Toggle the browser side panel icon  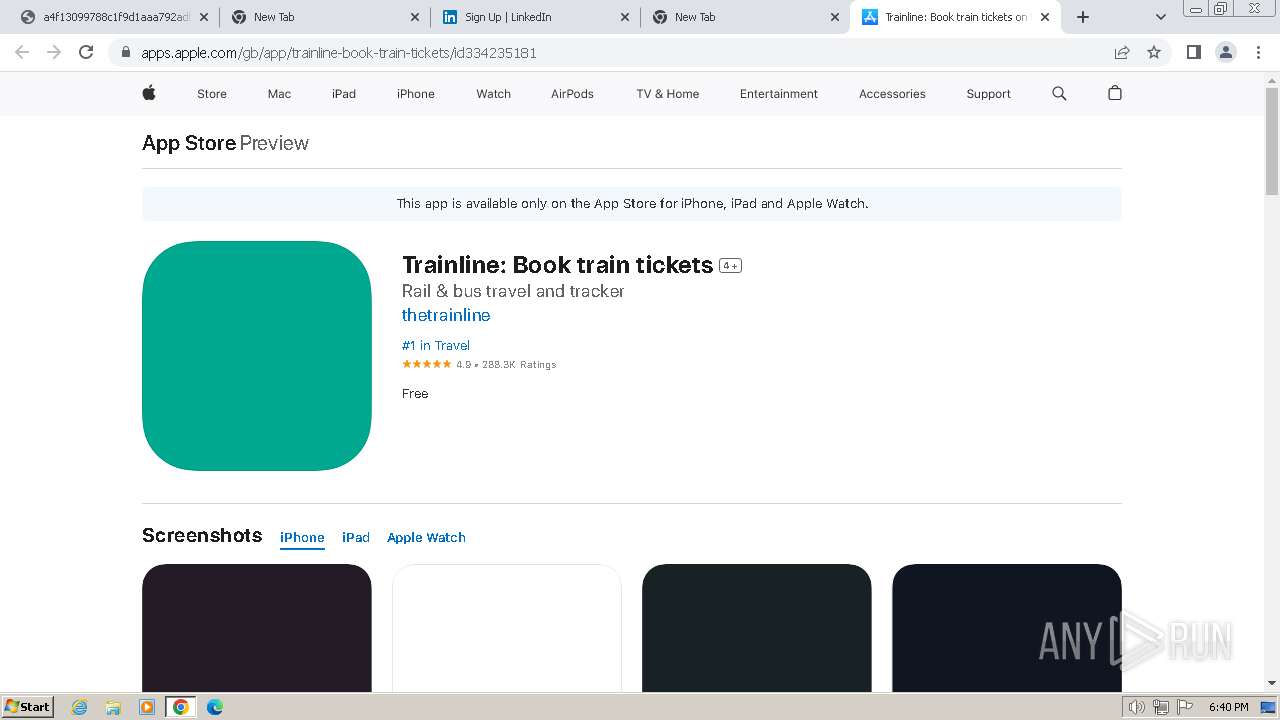(1193, 52)
